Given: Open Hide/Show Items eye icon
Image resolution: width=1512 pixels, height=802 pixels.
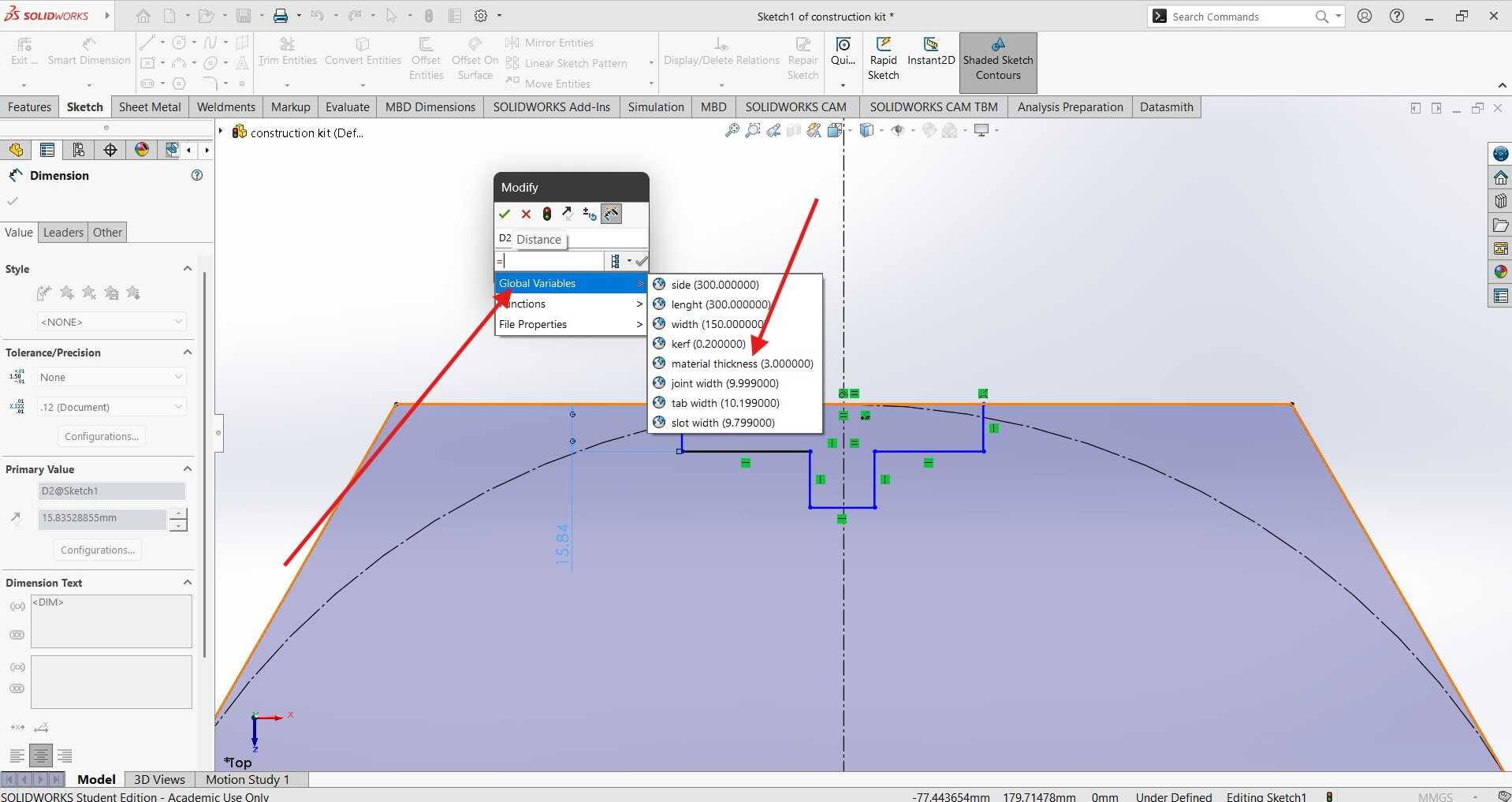Looking at the screenshot, I should tap(897, 131).
